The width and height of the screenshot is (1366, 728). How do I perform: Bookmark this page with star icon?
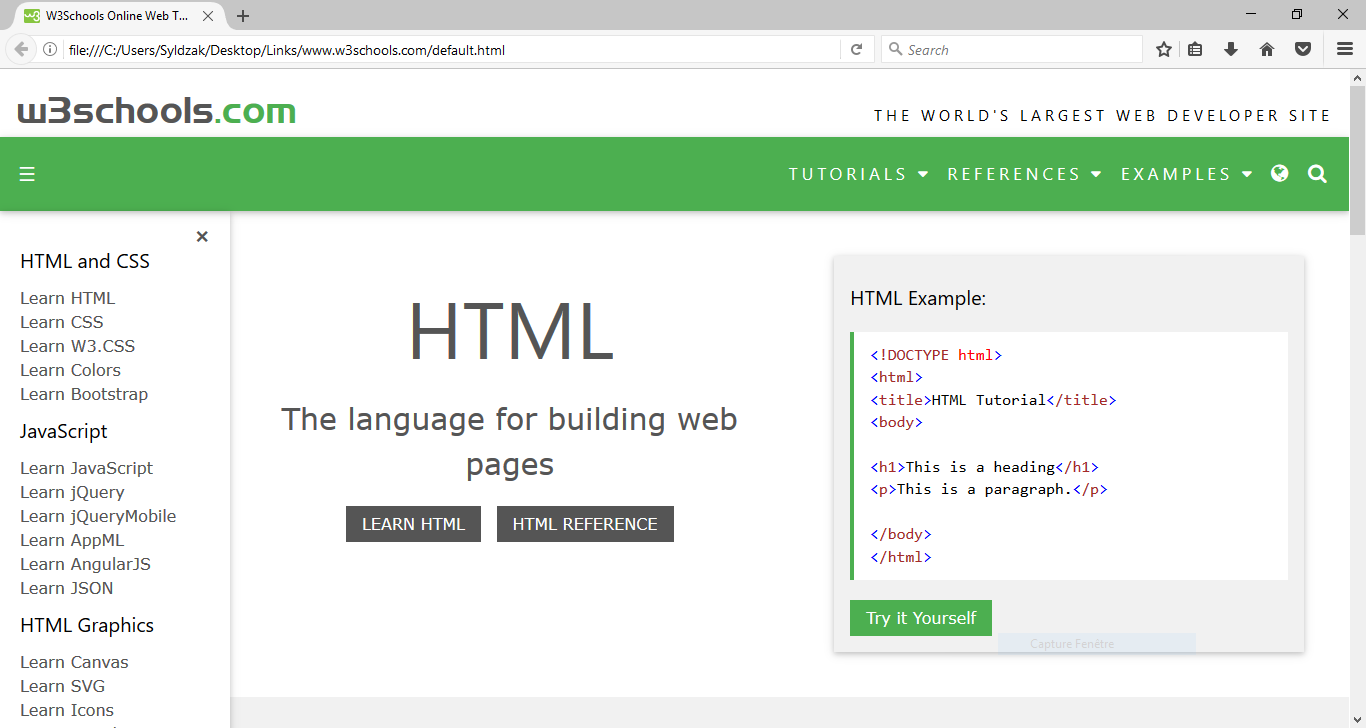pyautogui.click(x=1164, y=49)
